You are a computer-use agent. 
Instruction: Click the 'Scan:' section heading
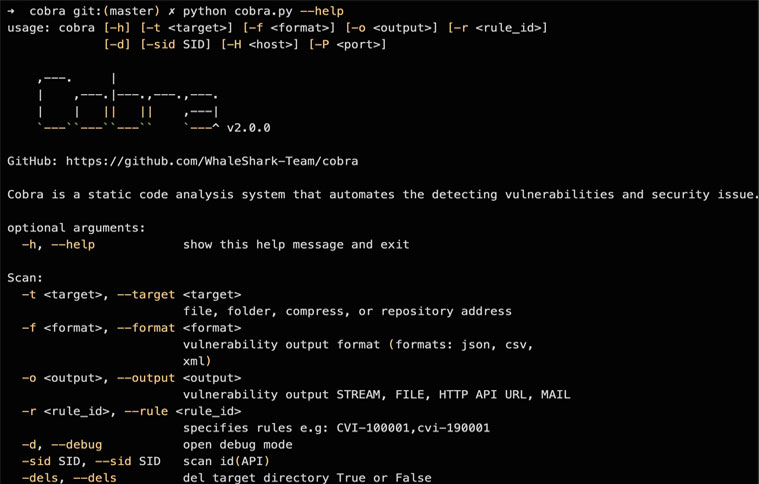pyautogui.click(x=25, y=278)
